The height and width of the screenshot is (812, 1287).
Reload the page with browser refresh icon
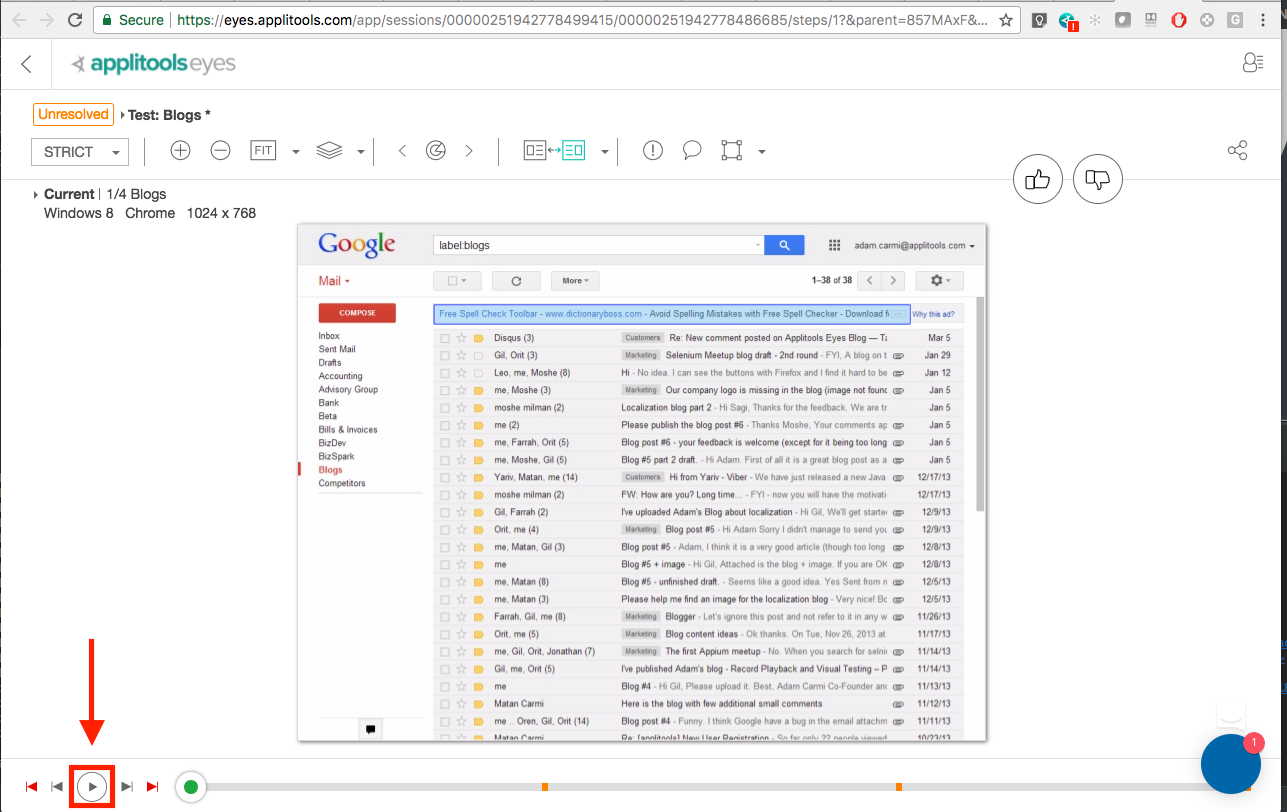click(x=75, y=19)
